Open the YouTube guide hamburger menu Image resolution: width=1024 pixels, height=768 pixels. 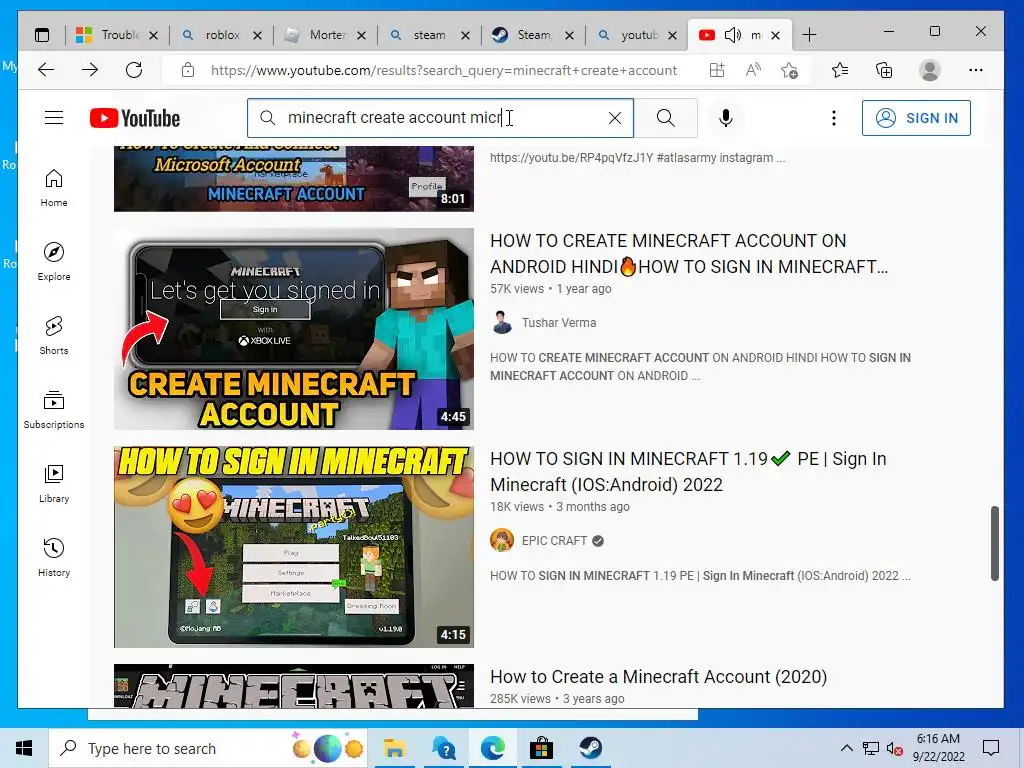[x=54, y=118]
